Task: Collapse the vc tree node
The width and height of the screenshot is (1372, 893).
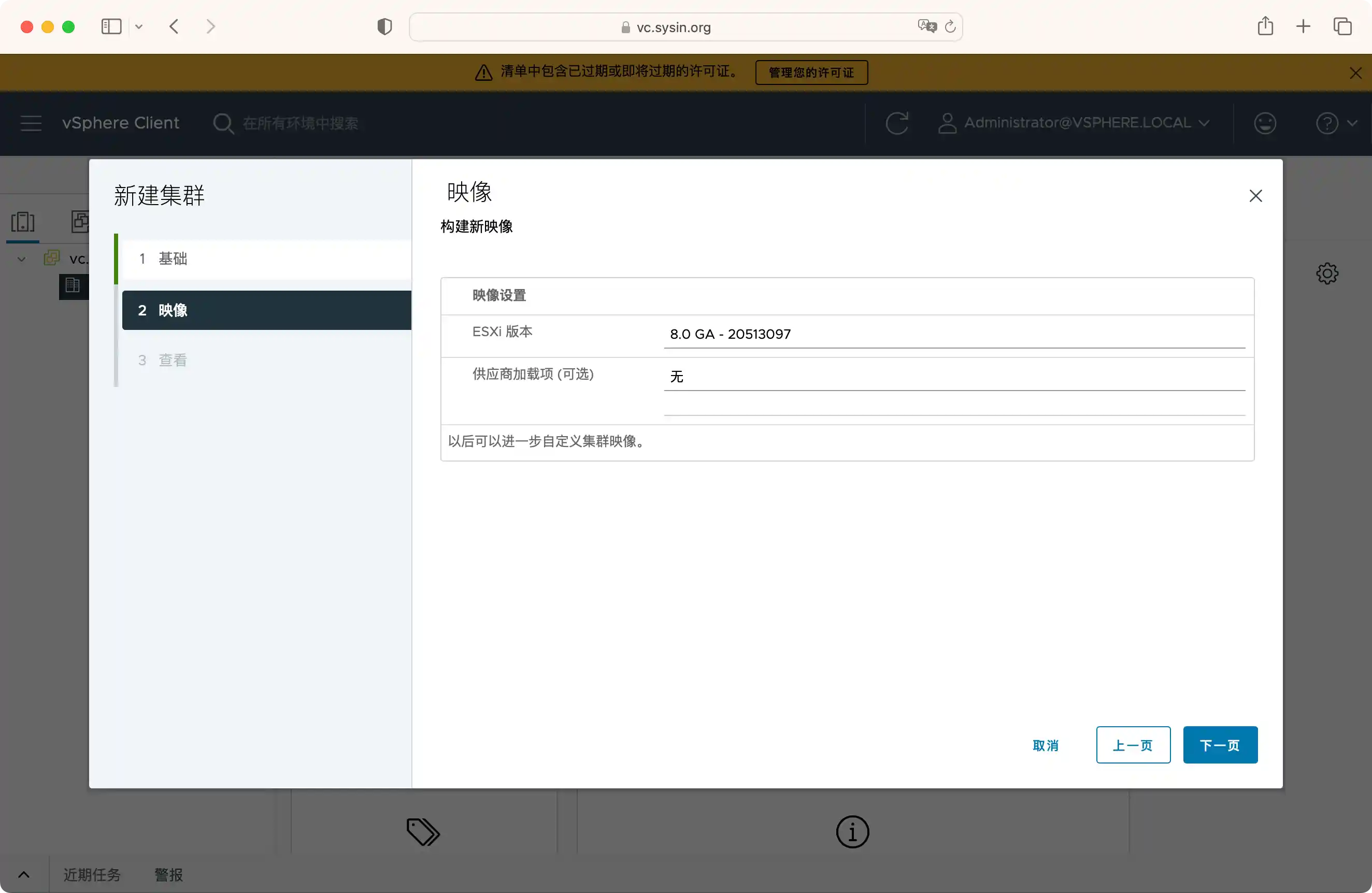Action: coord(21,260)
